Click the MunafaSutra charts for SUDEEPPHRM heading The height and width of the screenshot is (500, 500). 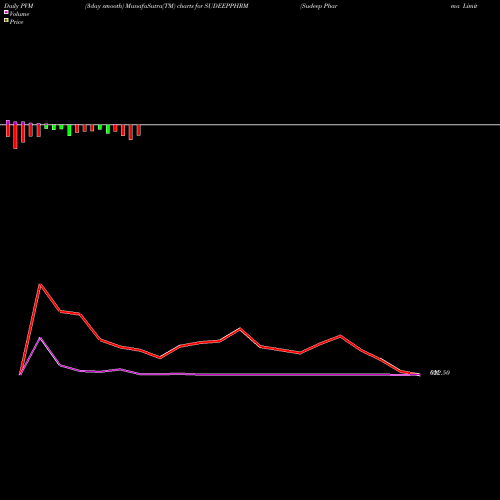(167, 6)
